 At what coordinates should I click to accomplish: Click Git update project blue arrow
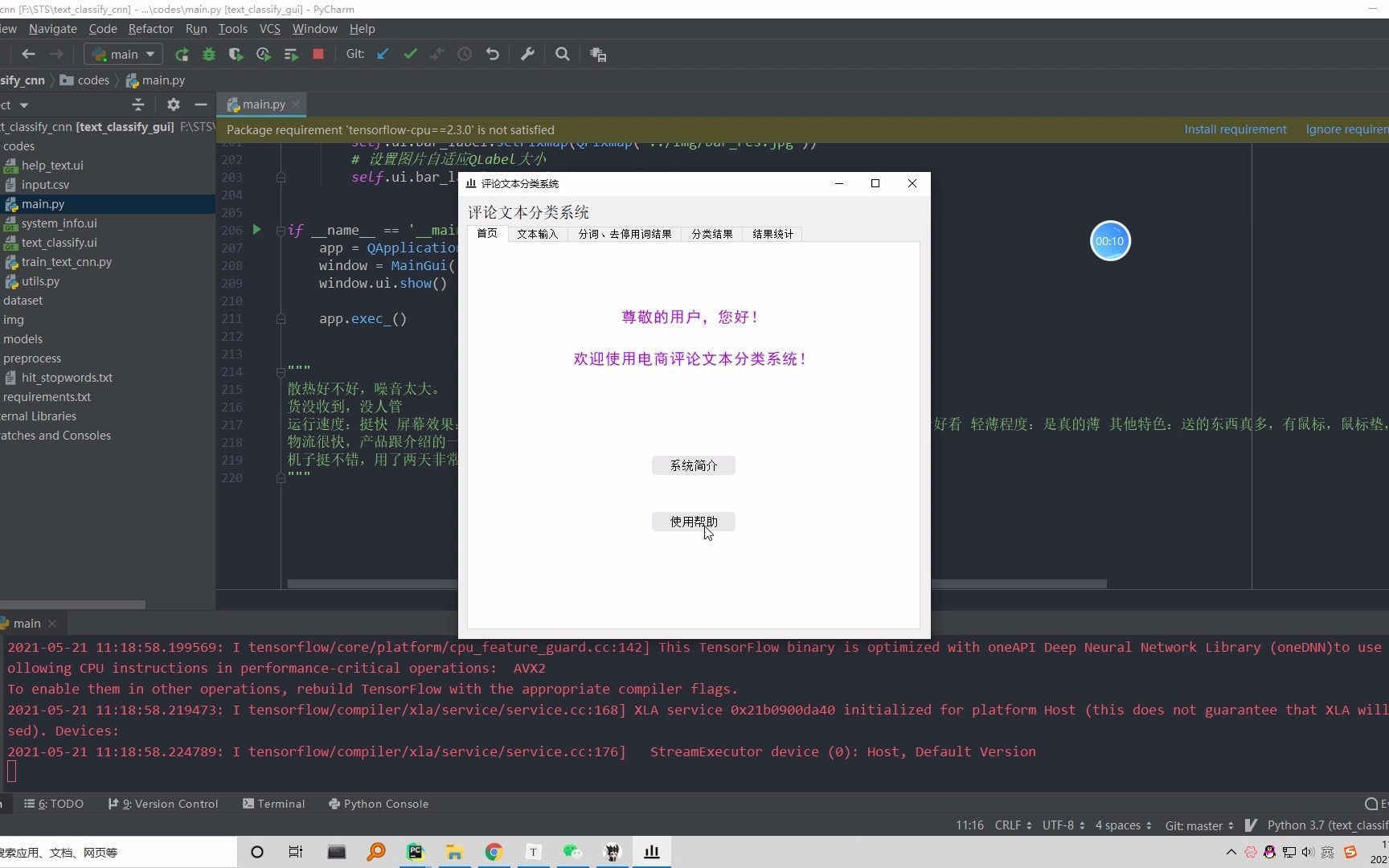tap(383, 54)
